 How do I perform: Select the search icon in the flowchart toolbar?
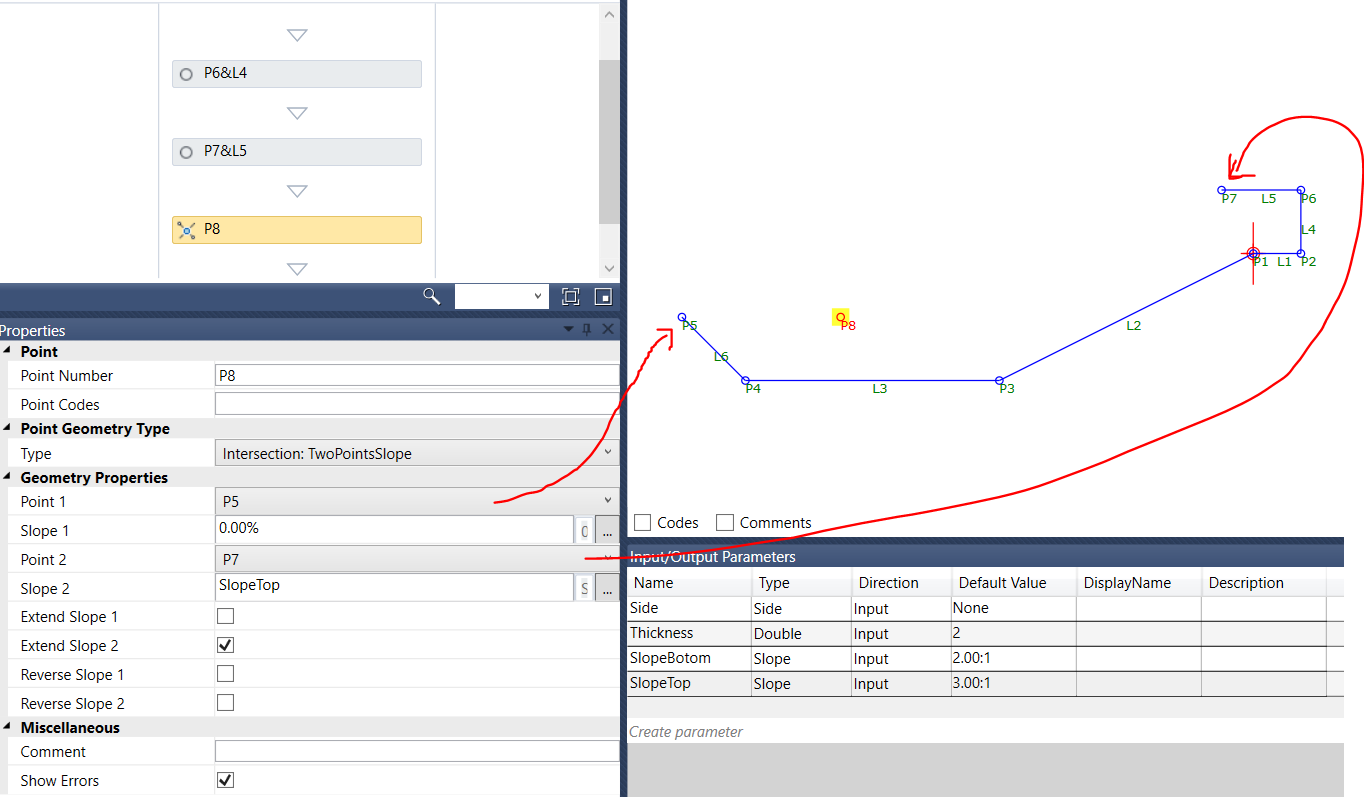431,296
